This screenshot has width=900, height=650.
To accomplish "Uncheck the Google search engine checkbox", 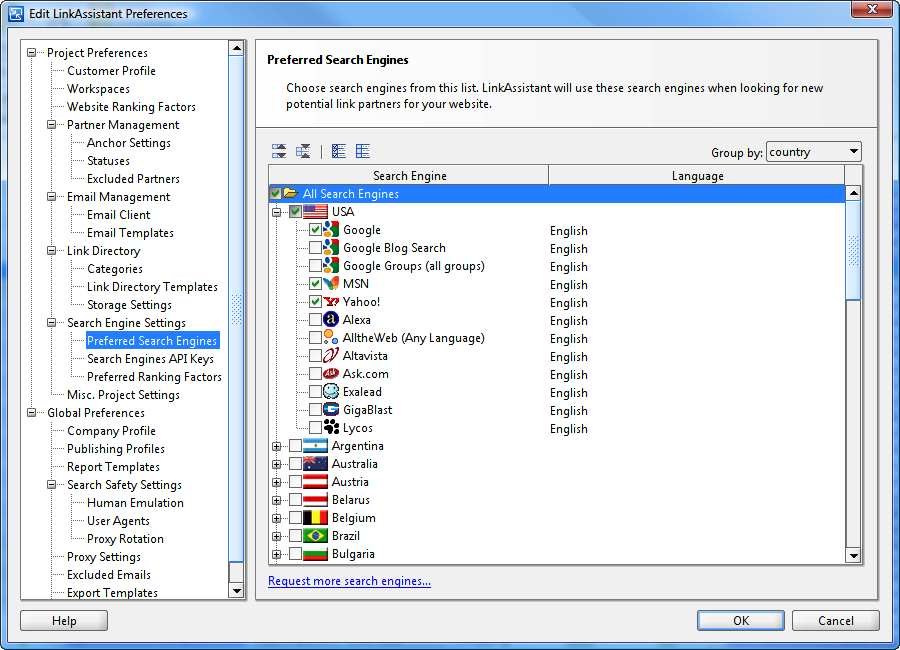I will (x=315, y=230).
